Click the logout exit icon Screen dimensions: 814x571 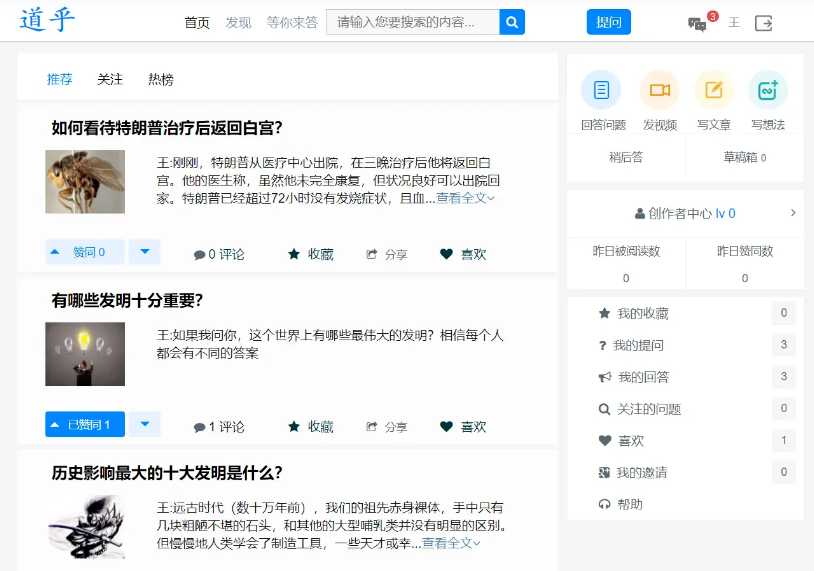(x=763, y=23)
